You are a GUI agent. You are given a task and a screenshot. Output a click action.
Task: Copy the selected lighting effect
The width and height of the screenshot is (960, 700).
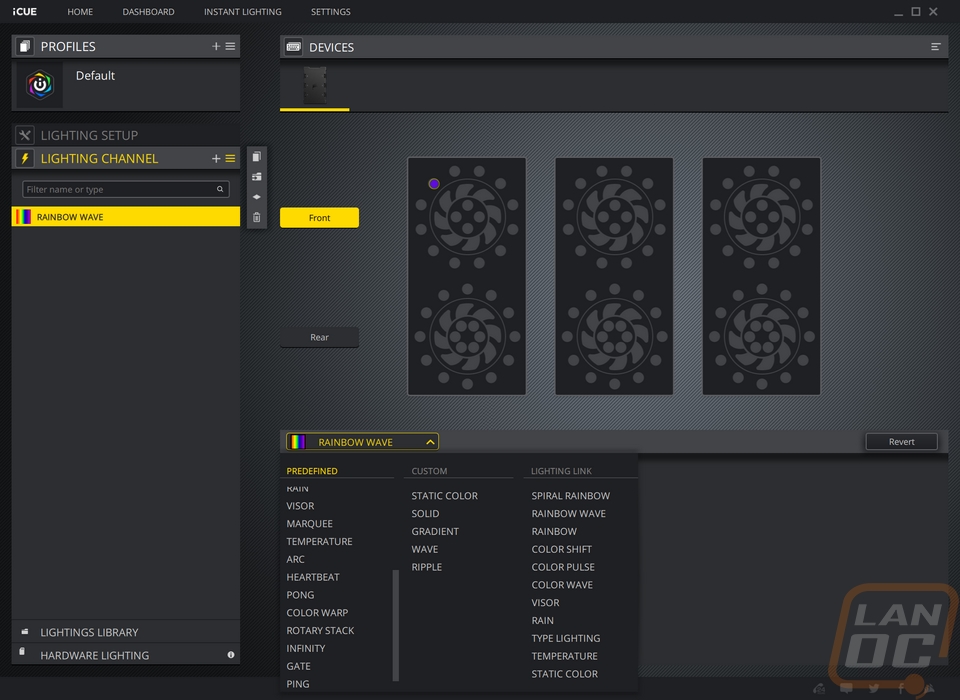pos(257,157)
